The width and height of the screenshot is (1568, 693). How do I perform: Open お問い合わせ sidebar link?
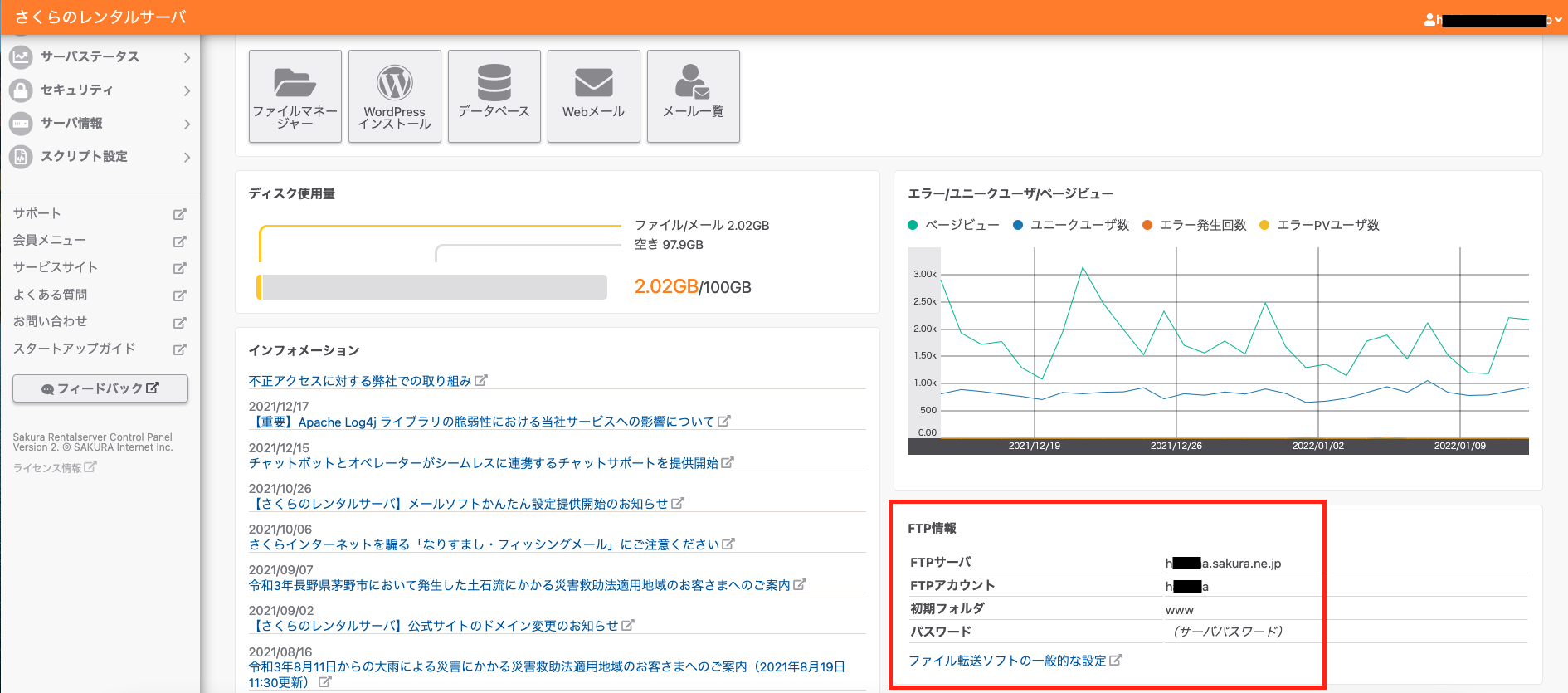pyautogui.click(x=50, y=321)
